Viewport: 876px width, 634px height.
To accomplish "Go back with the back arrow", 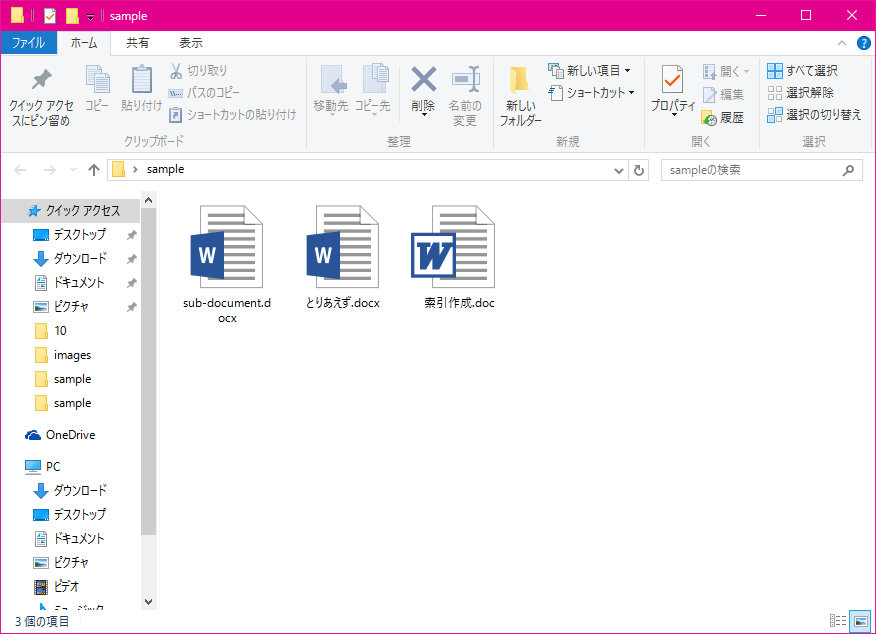I will [20, 170].
